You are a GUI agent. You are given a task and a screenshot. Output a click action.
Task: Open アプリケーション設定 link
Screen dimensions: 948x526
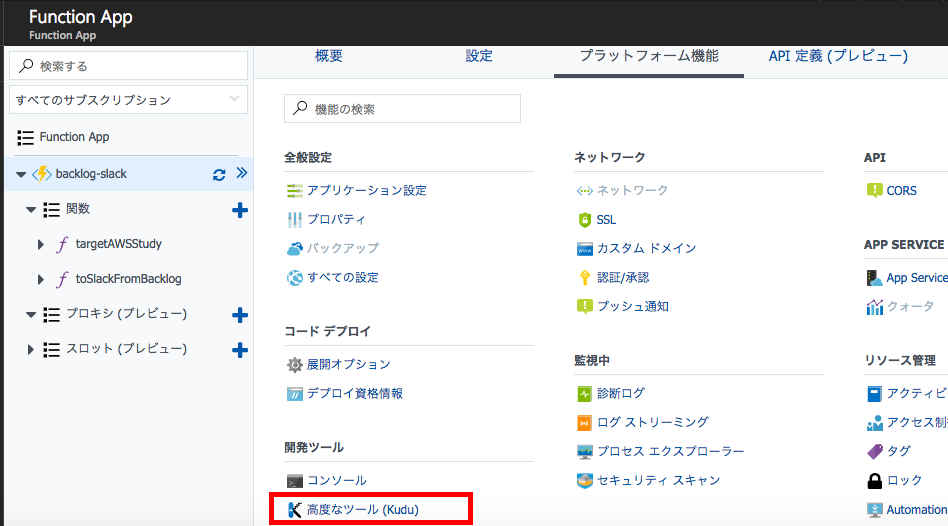(x=366, y=190)
